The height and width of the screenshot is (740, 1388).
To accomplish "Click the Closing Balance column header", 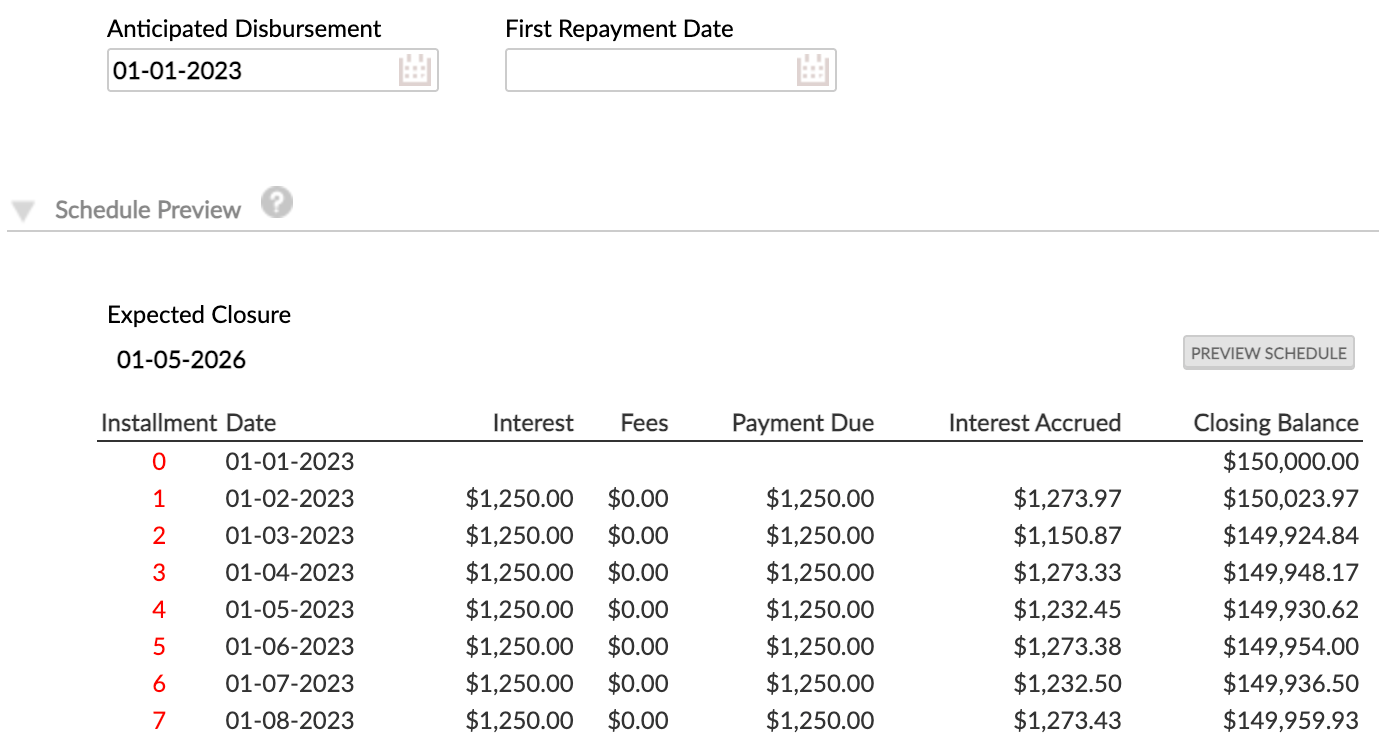I will coord(1276,423).
